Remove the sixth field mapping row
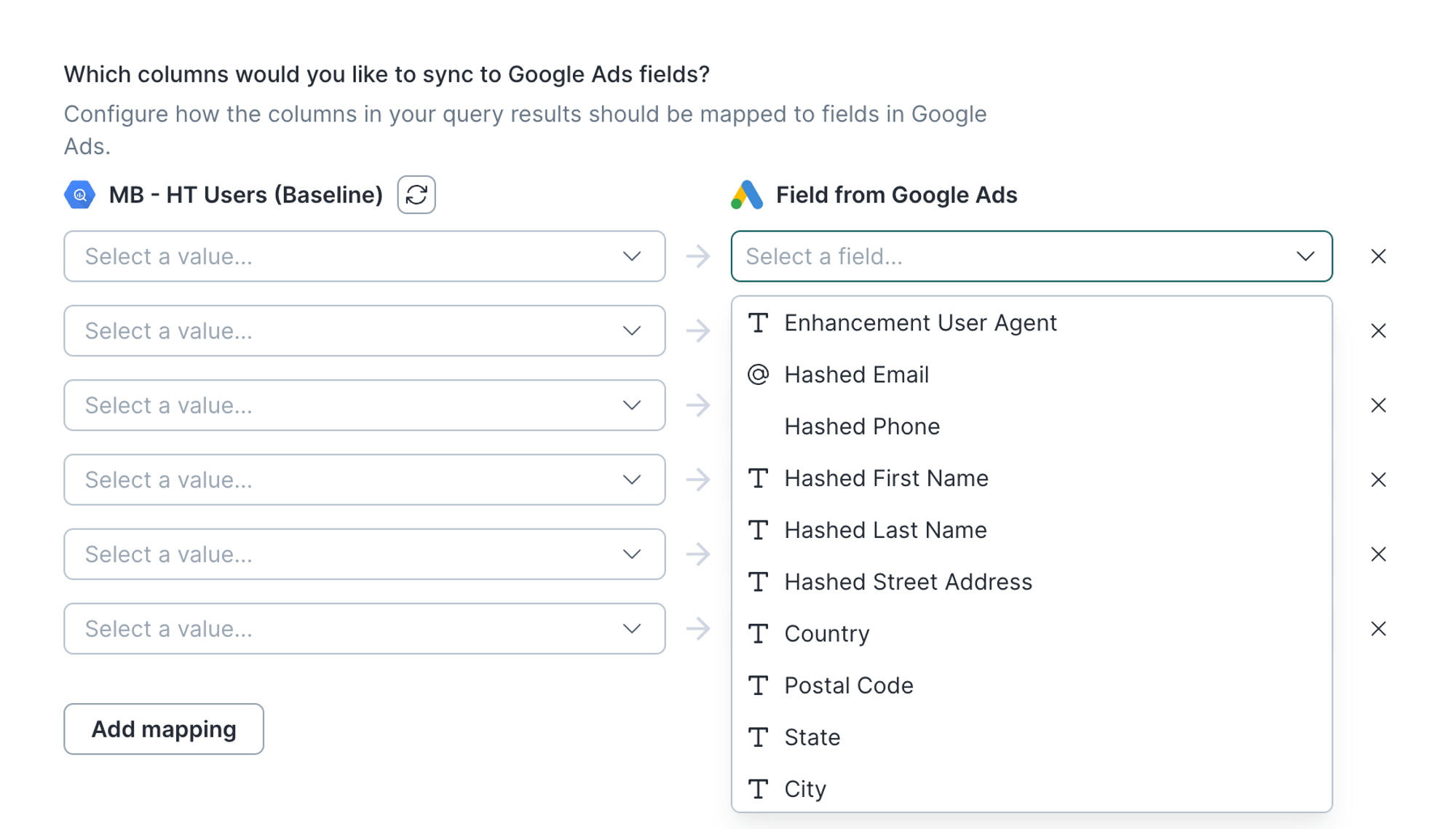The width and height of the screenshot is (1456, 829). [x=1379, y=629]
